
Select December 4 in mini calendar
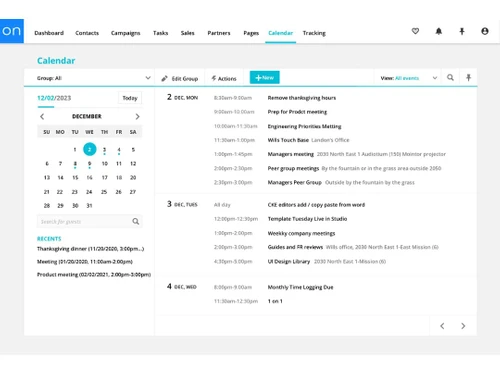click(x=119, y=150)
